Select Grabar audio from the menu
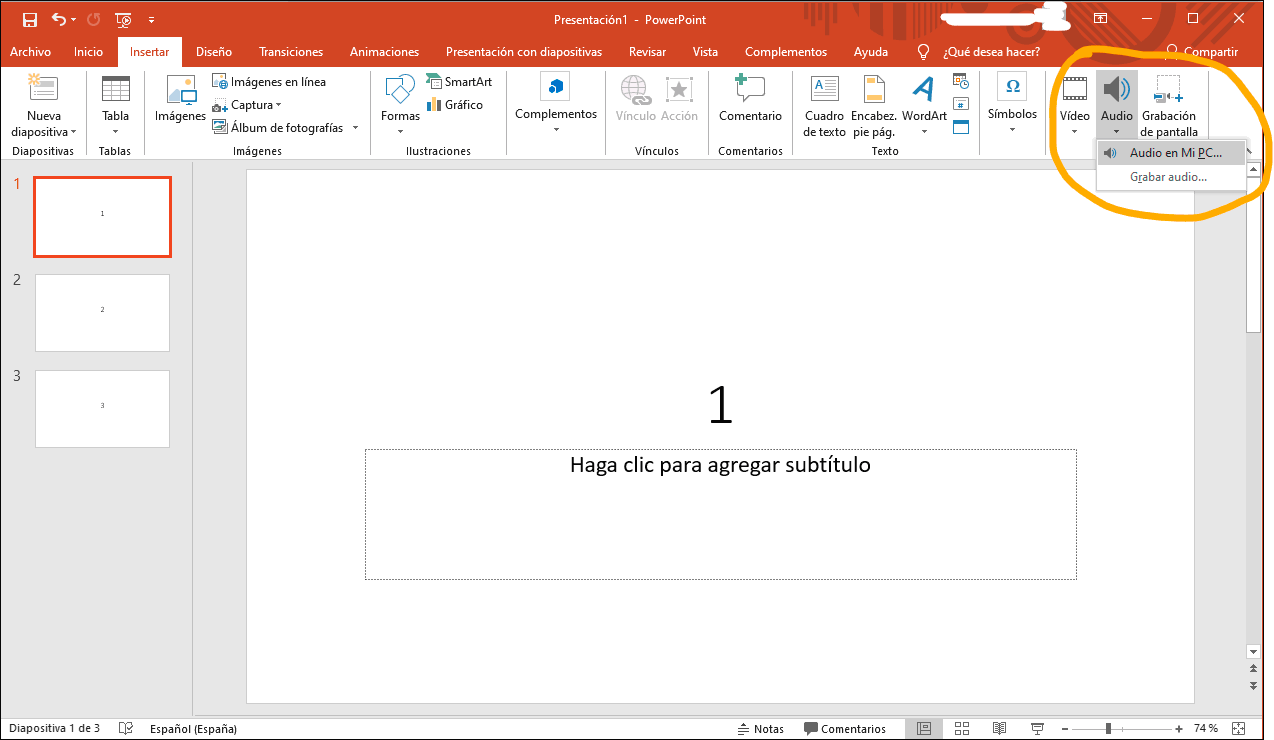The height and width of the screenshot is (740, 1274). (1168, 177)
